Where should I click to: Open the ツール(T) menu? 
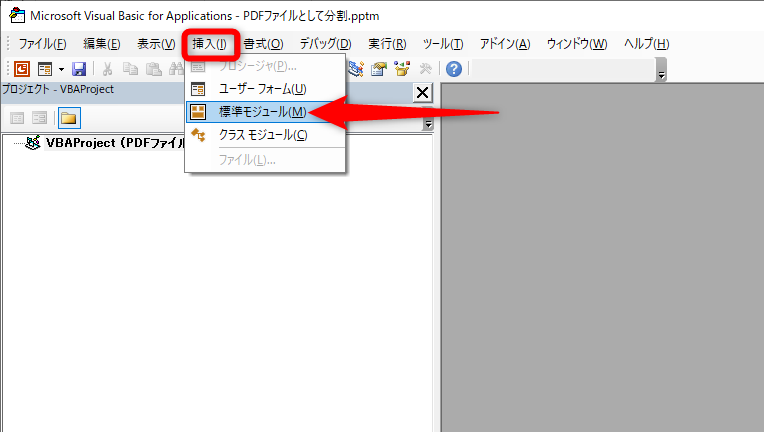(443, 44)
